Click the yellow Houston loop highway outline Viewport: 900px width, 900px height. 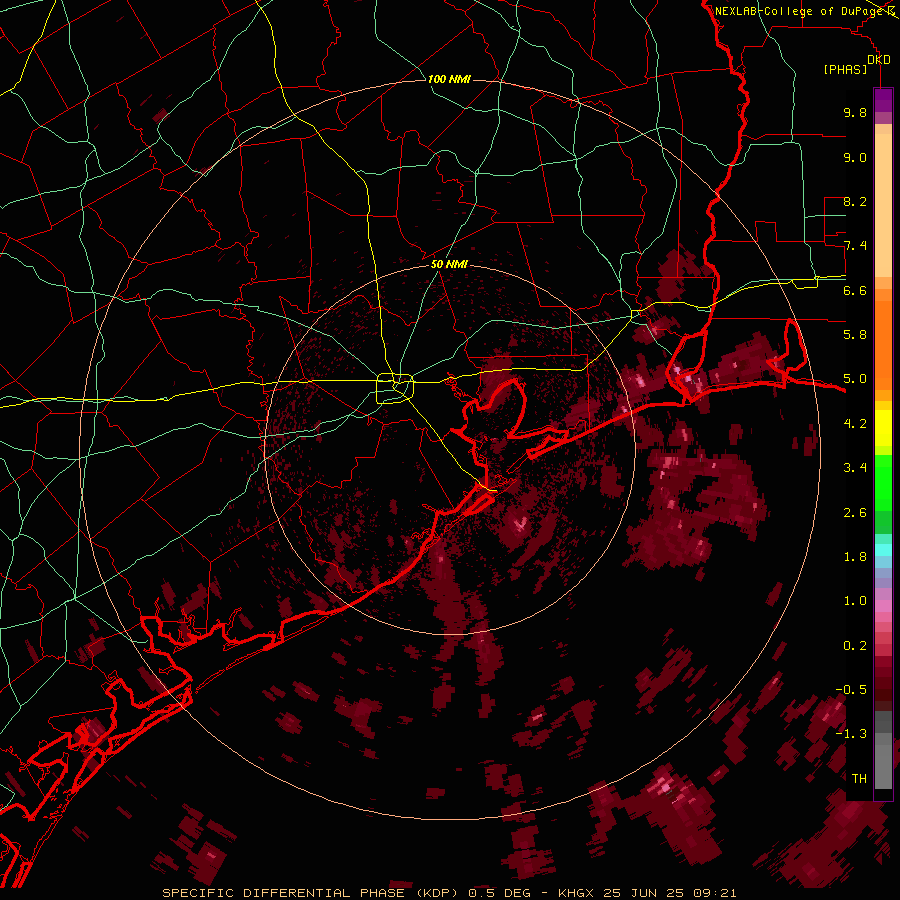[x=395, y=389]
